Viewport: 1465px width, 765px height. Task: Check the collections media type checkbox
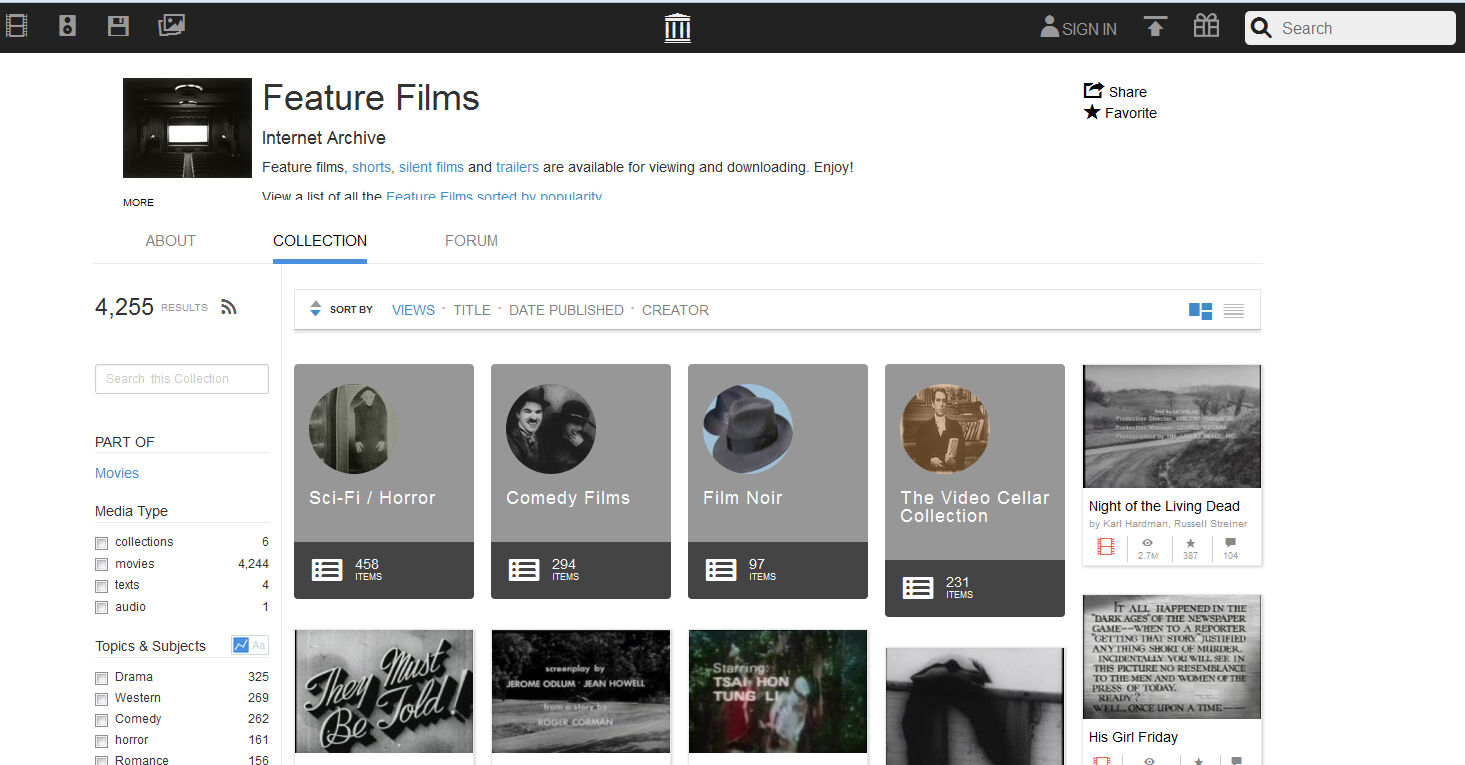pyautogui.click(x=101, y=543)
